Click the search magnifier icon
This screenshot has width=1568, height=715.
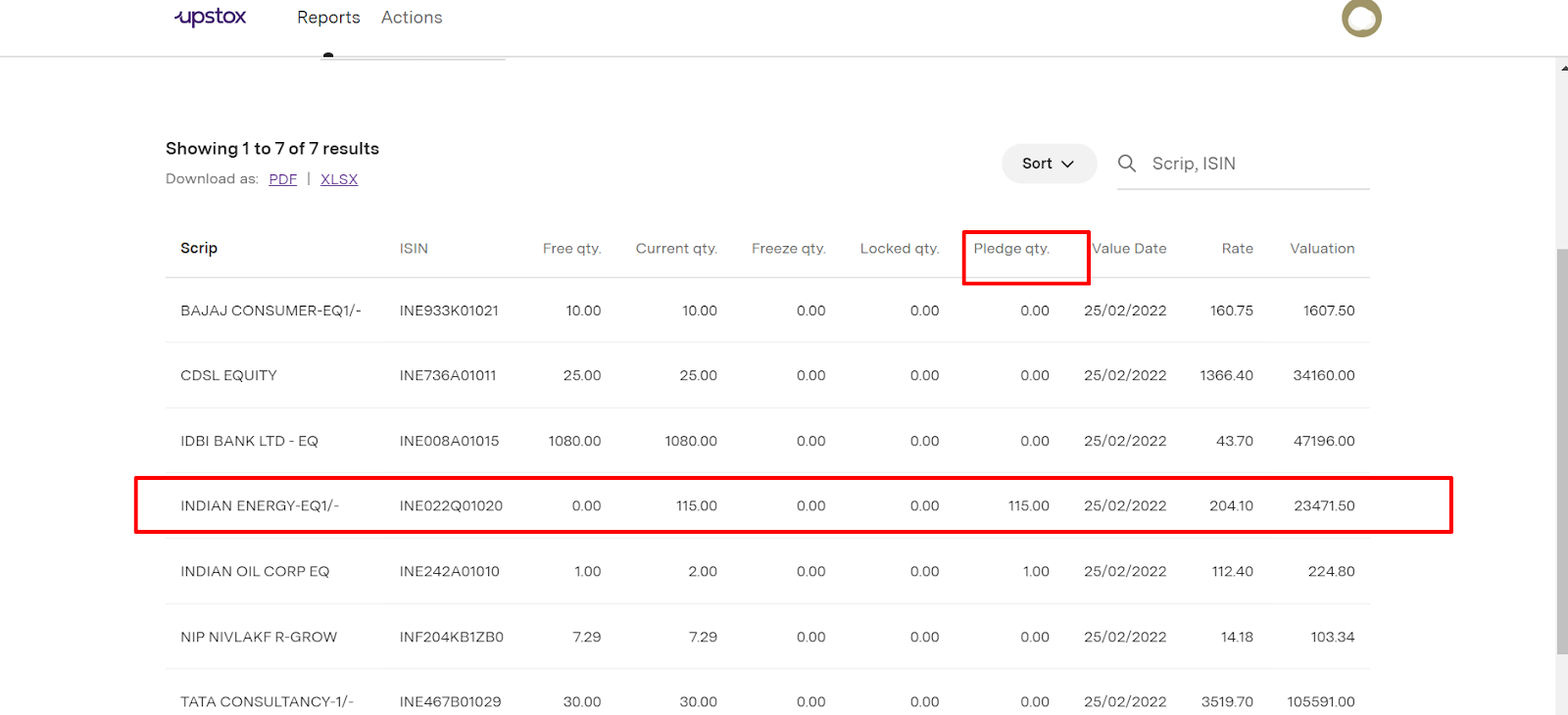pyautogui.click(x=1127, y=164)
